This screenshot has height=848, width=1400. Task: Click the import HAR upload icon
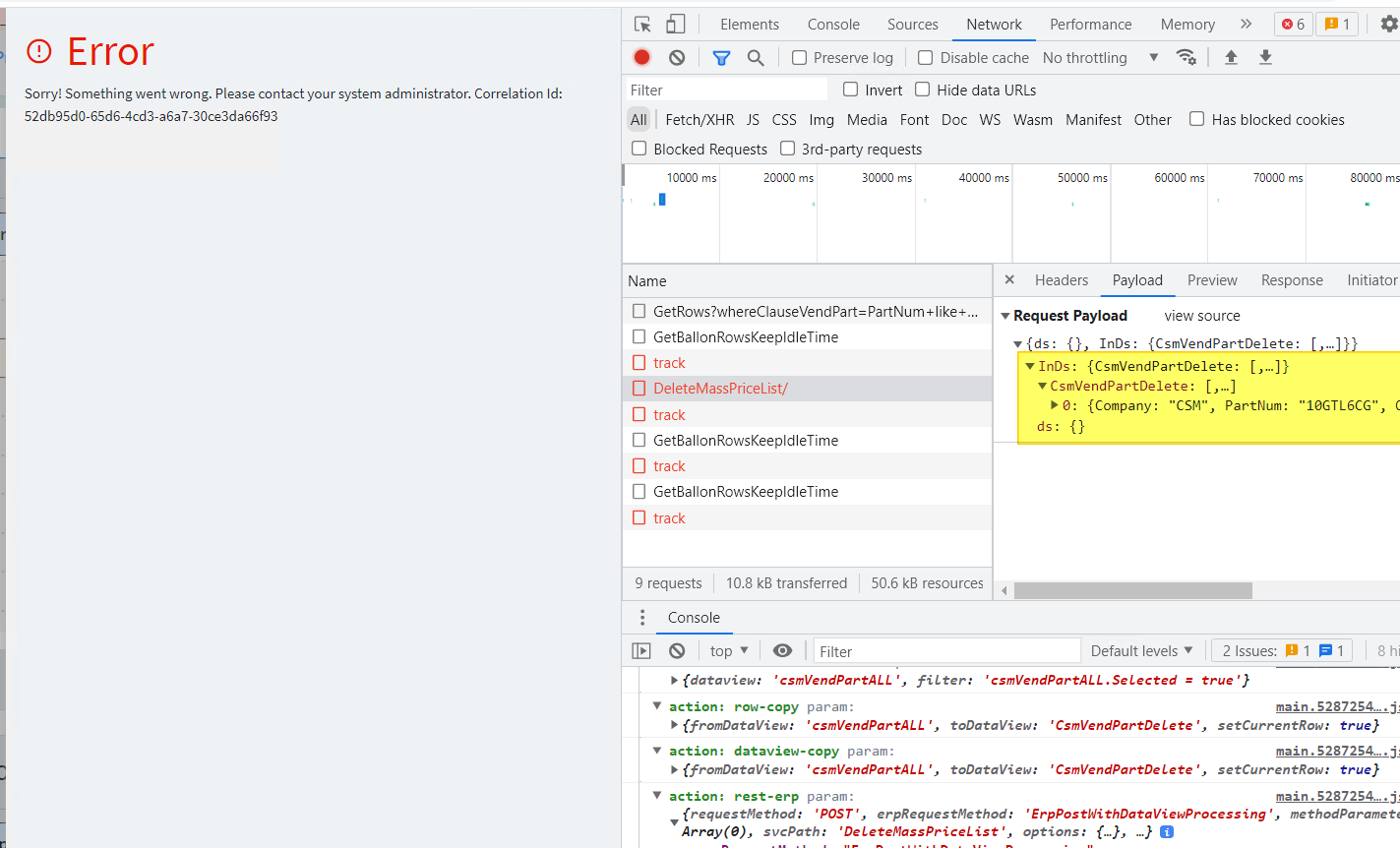[1231, 57]
